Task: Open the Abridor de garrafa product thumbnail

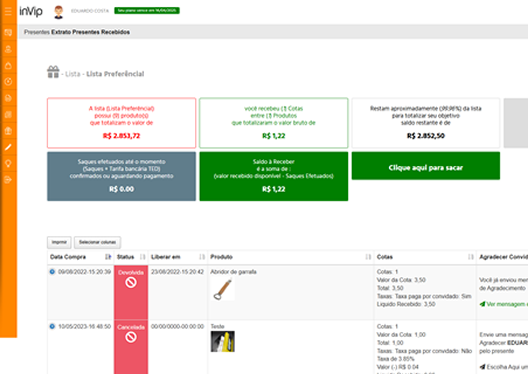Action: pos(223,289)
